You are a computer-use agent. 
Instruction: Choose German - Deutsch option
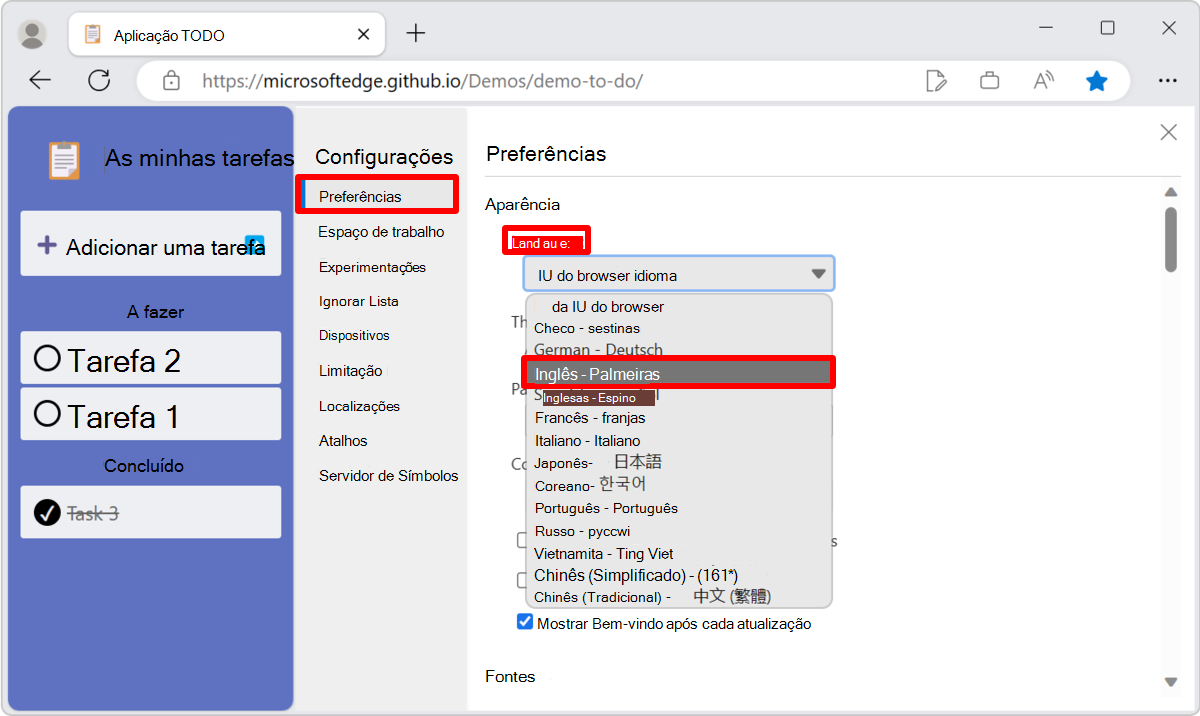[678, 350]
